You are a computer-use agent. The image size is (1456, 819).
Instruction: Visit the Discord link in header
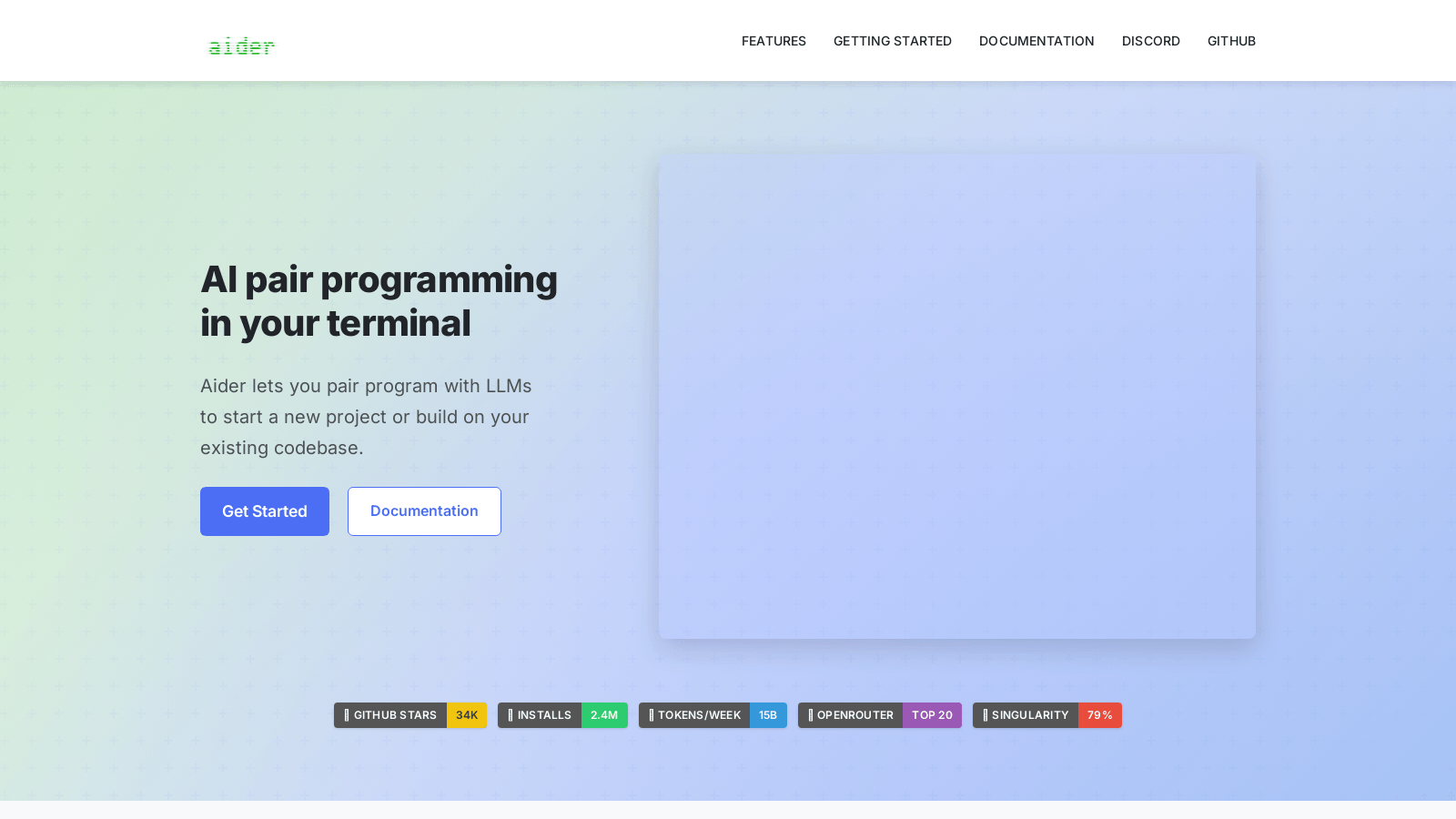[x=1151, y=41]
